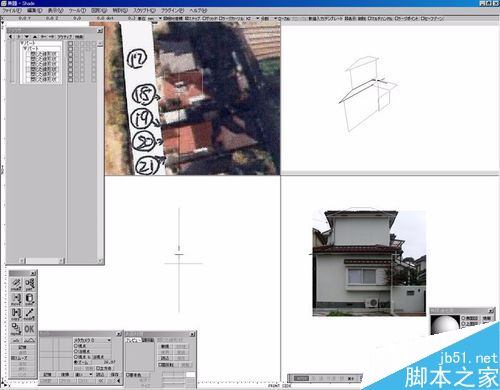The image size is (500, 390).
Task: Open the dropdown between 復帰 and 読込 buttons
Action: click(x=84, y=375)
